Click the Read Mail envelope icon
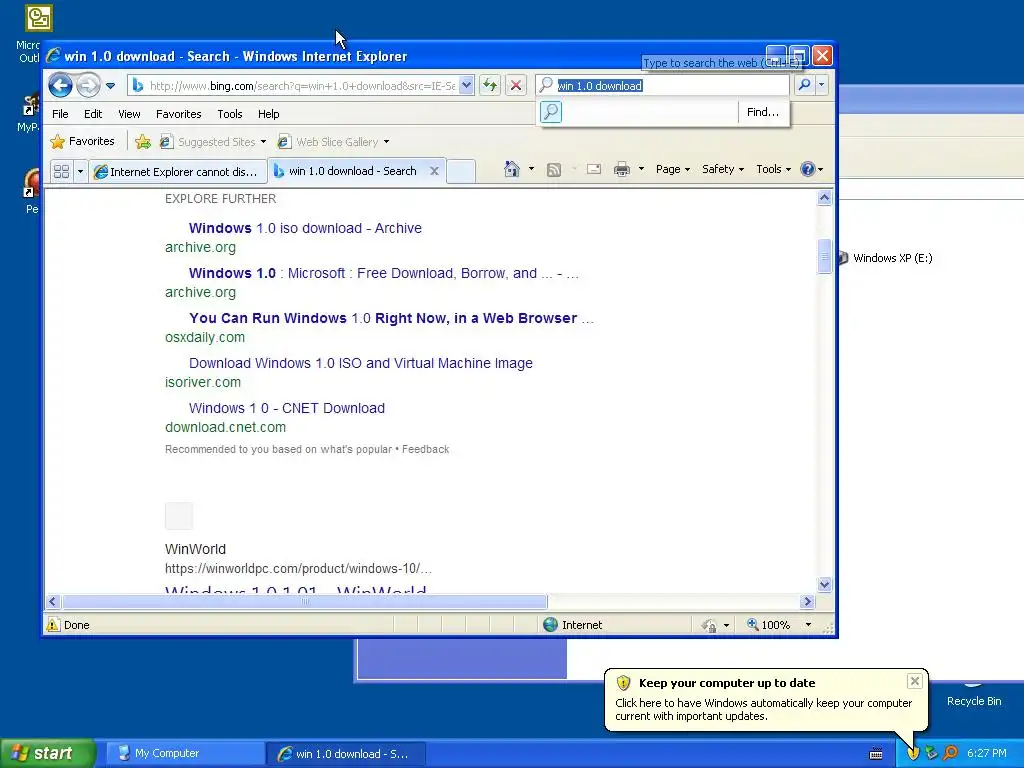The width and height of the screenshot is (1024, 768). (594, 170)
